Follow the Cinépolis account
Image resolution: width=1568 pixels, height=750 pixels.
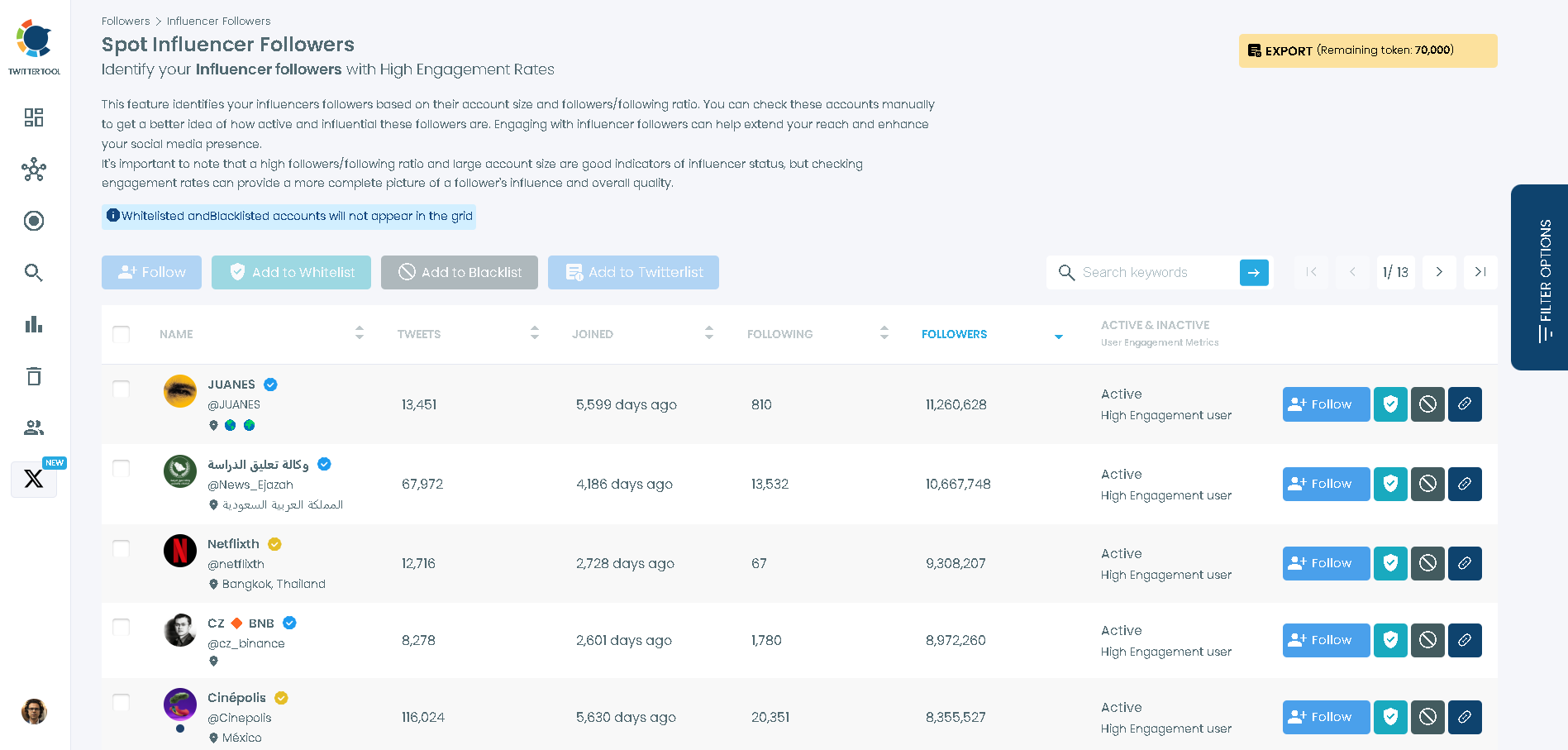pos(1326,717)
